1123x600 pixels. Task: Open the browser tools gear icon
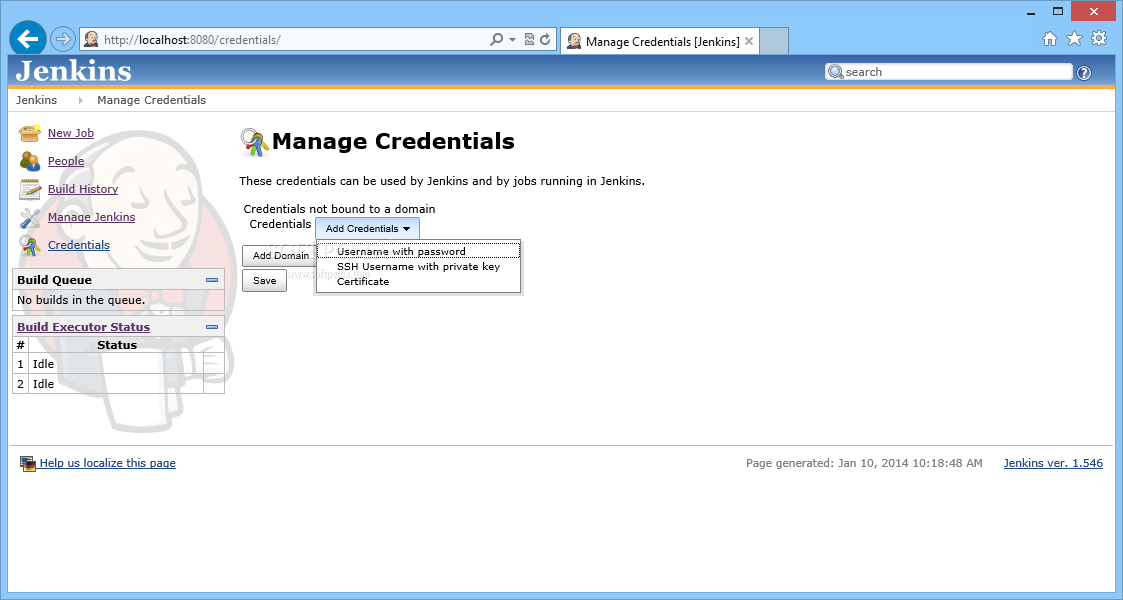[1099, 39]
